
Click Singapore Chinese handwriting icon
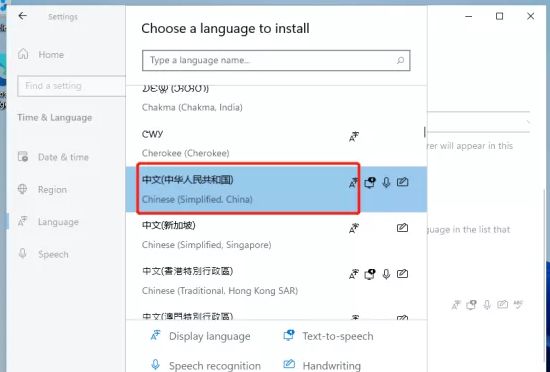pos(402,228)
